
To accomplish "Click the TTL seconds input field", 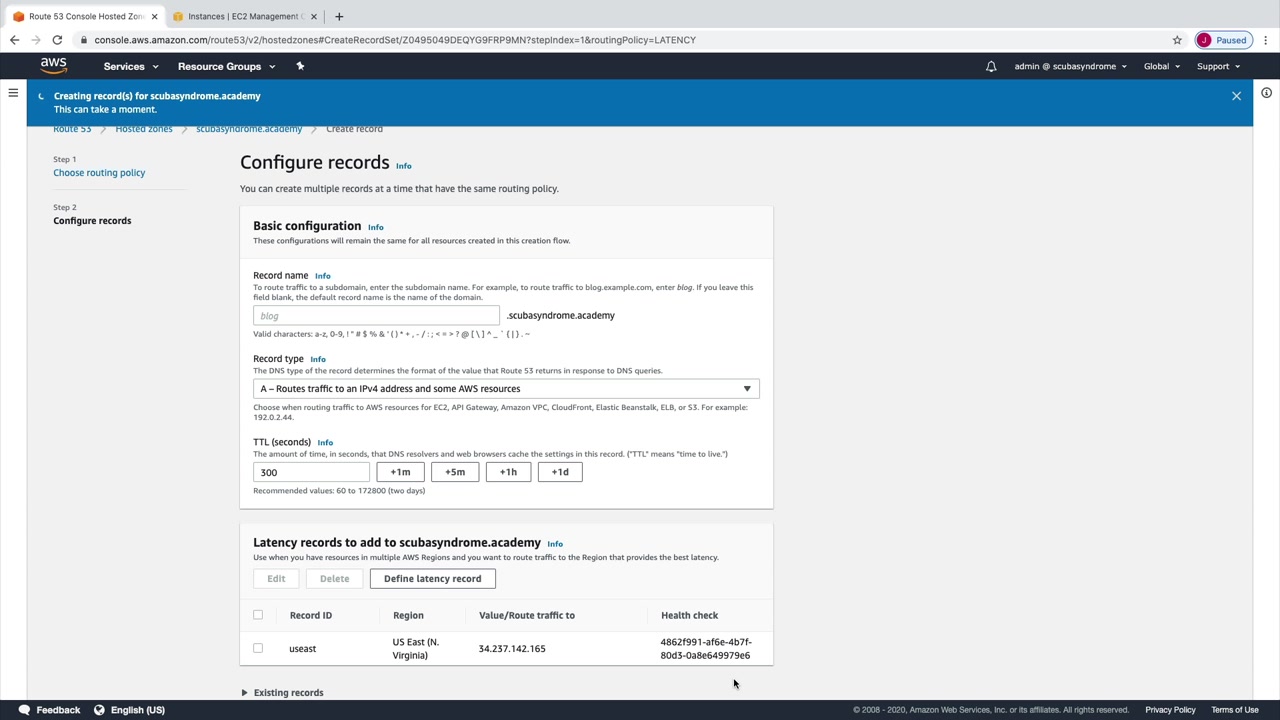I will coord(311,472).
